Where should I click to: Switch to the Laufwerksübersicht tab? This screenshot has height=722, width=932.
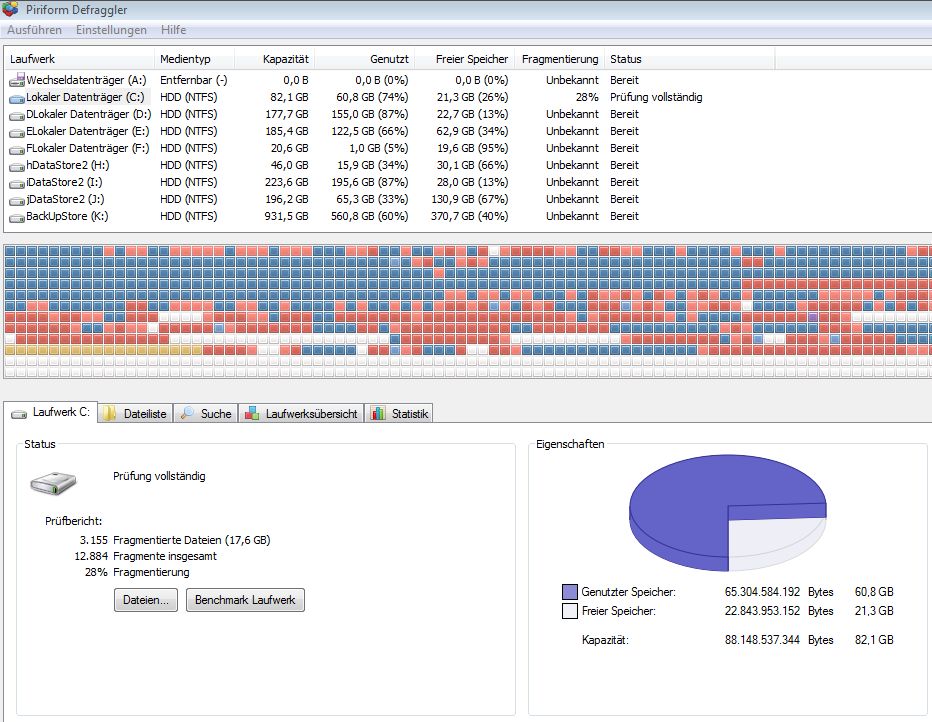pyautogui.click(x=301, y=414)
